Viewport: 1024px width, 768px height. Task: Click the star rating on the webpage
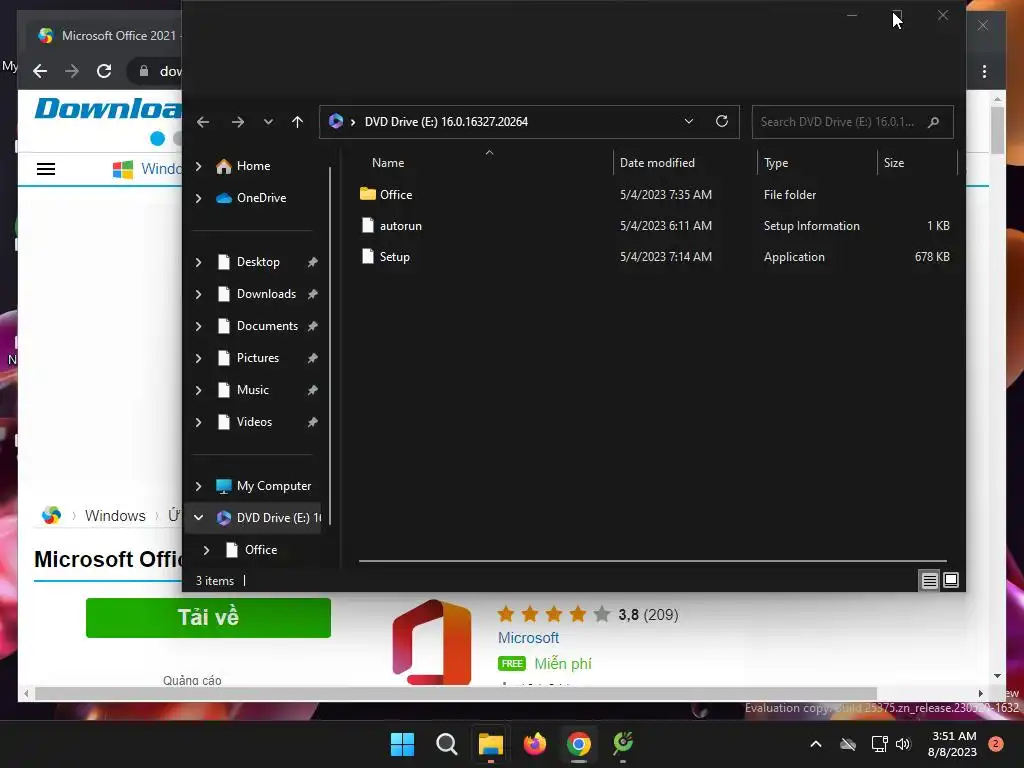554,615
